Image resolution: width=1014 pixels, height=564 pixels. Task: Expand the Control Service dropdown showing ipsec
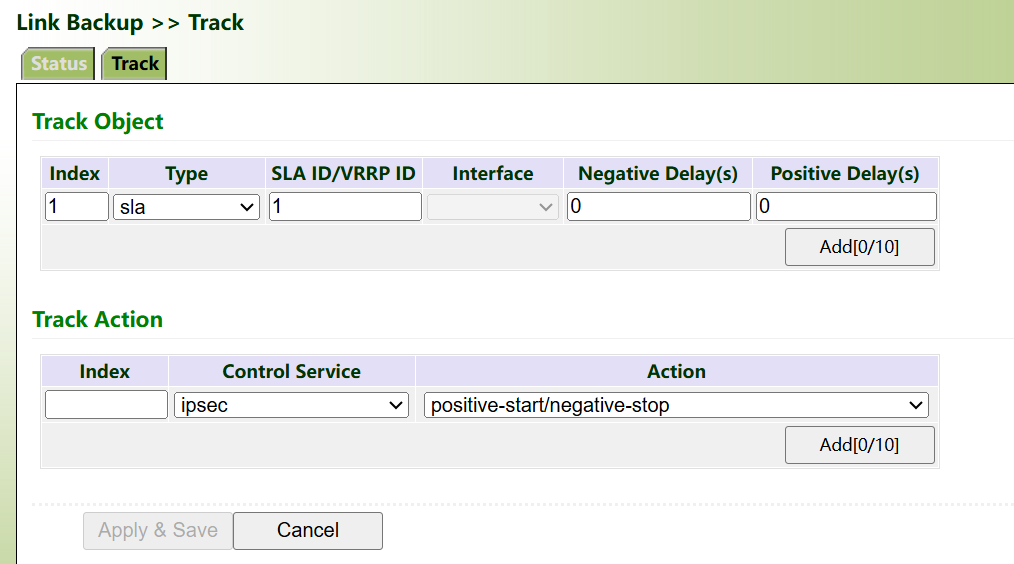pos(291,405)
